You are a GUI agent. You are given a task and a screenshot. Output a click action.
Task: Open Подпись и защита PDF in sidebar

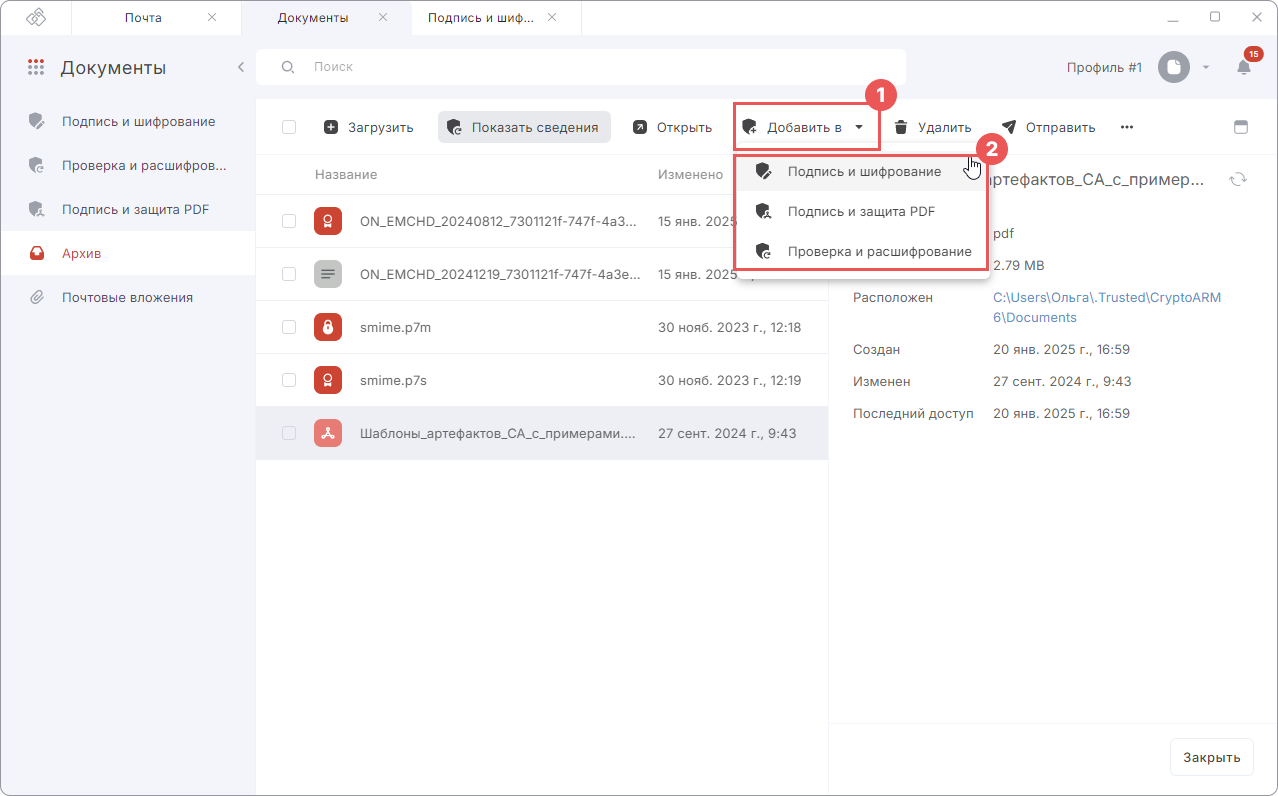(128, 209)
